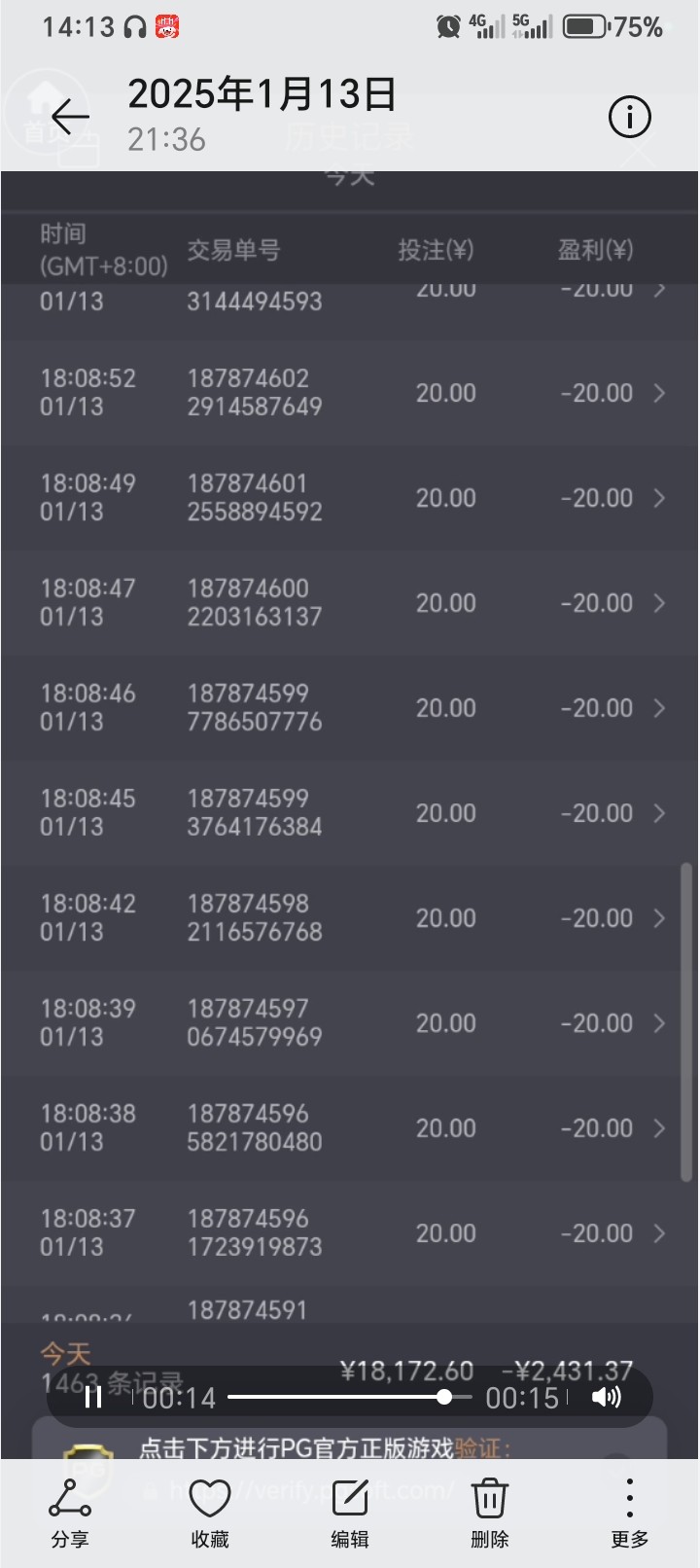The image size is (700, 1568).
Task: Tap the back arrow icon
Action: 70,118
